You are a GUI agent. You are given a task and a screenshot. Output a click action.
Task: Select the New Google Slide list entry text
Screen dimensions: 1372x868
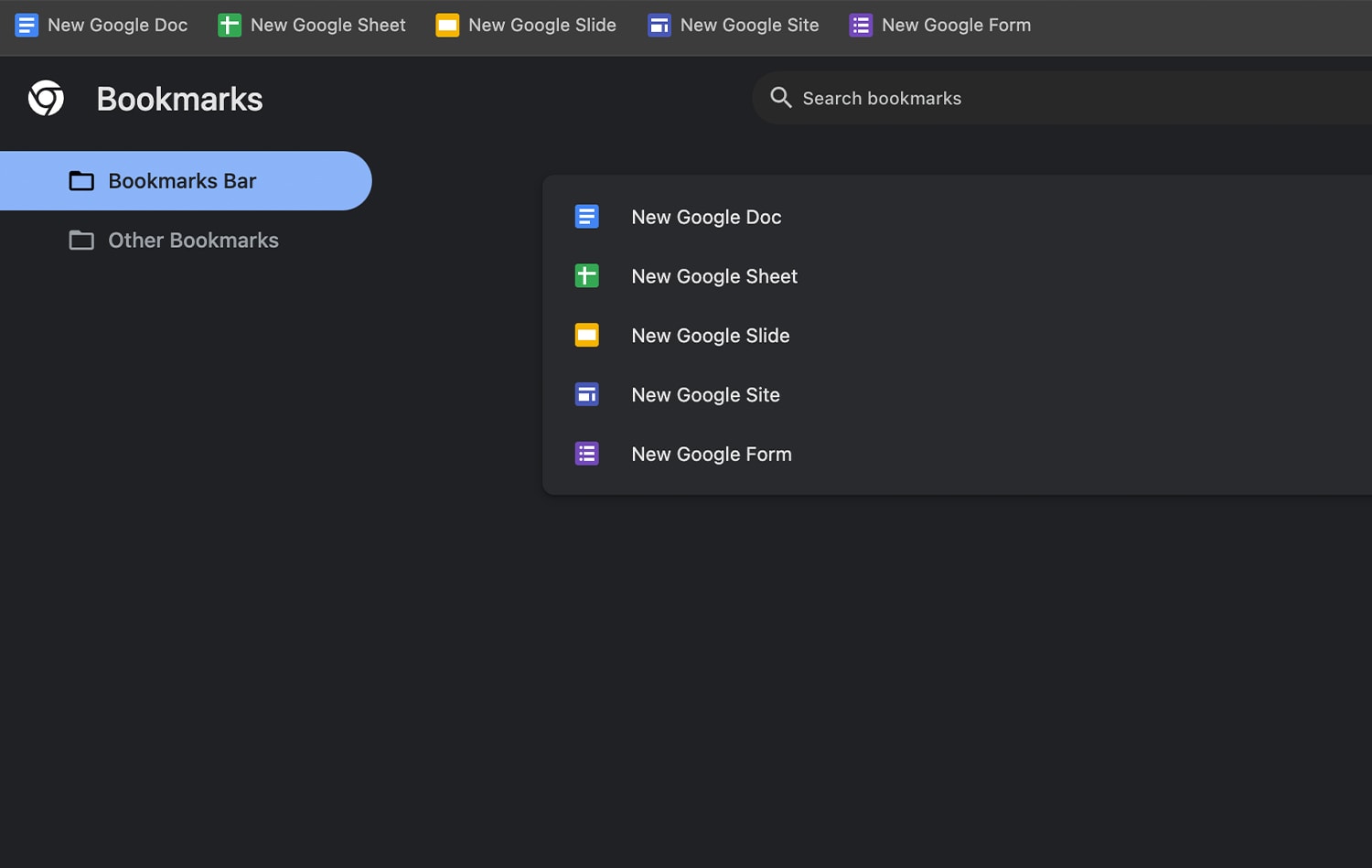tap(711, 336)
